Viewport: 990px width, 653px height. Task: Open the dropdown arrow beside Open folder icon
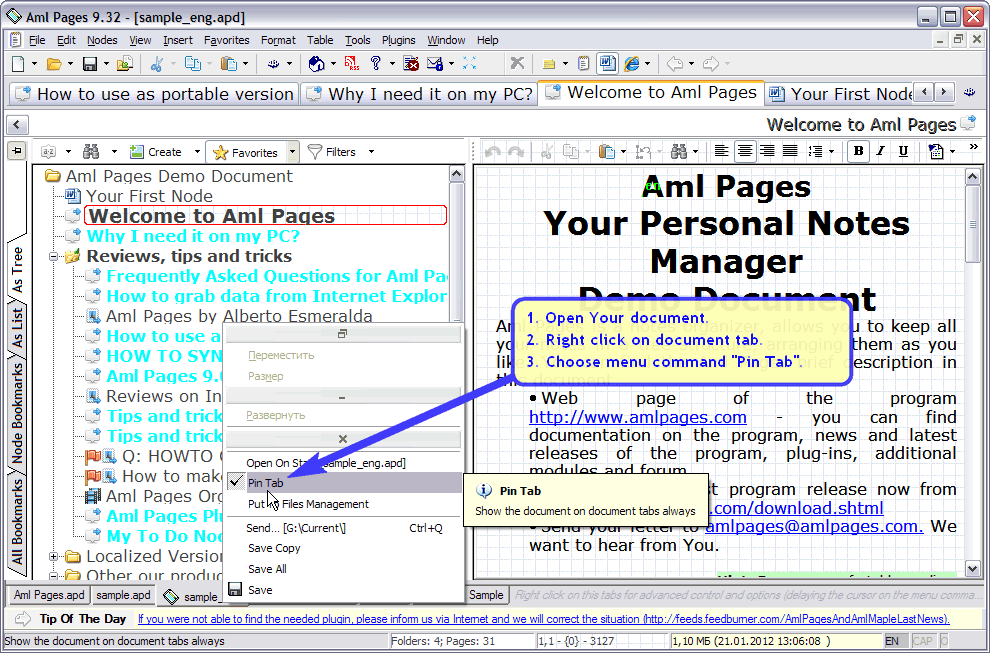(x=69, y=63)
